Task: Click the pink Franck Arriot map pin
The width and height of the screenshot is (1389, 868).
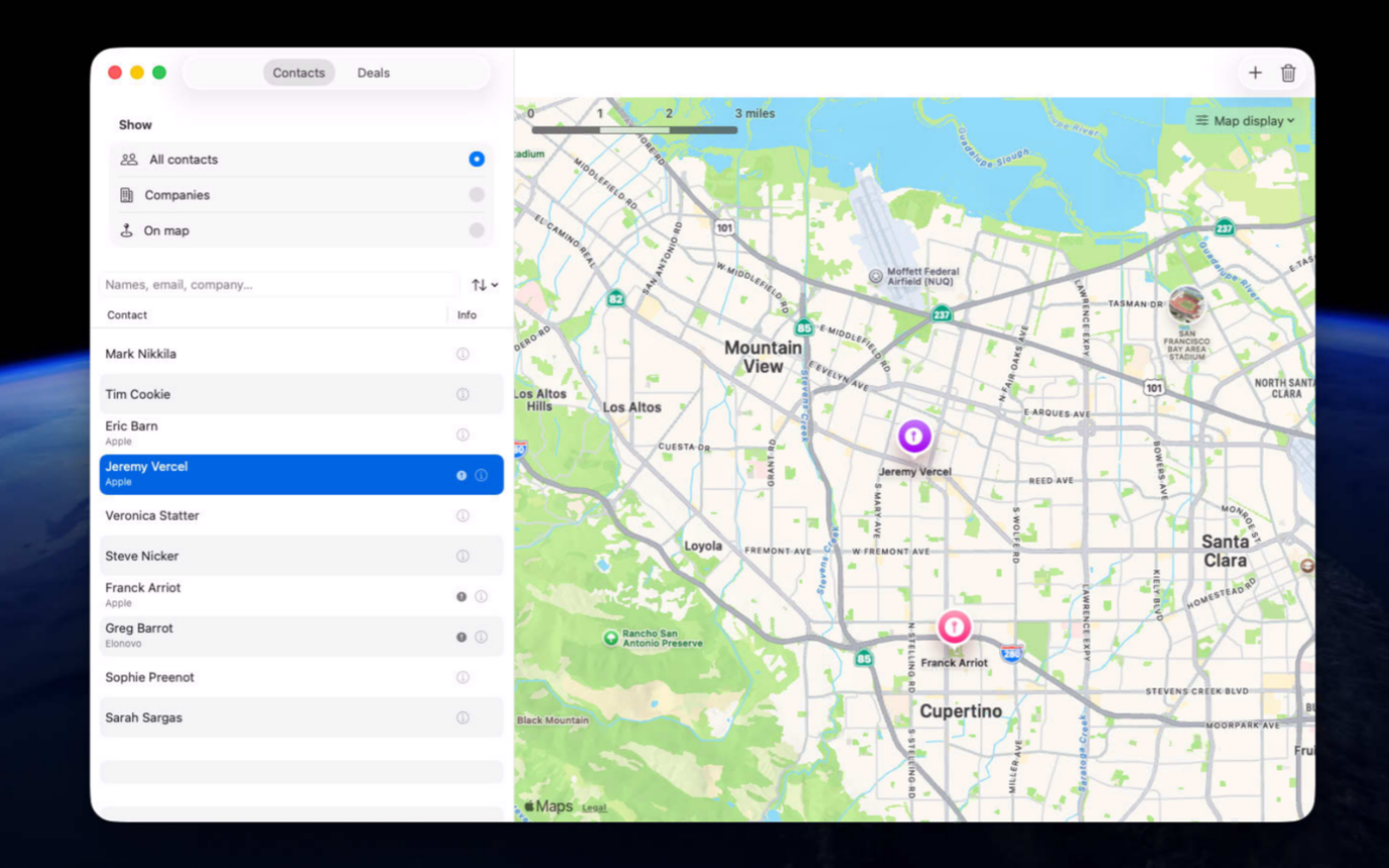Action: click(x=953, y=627)
